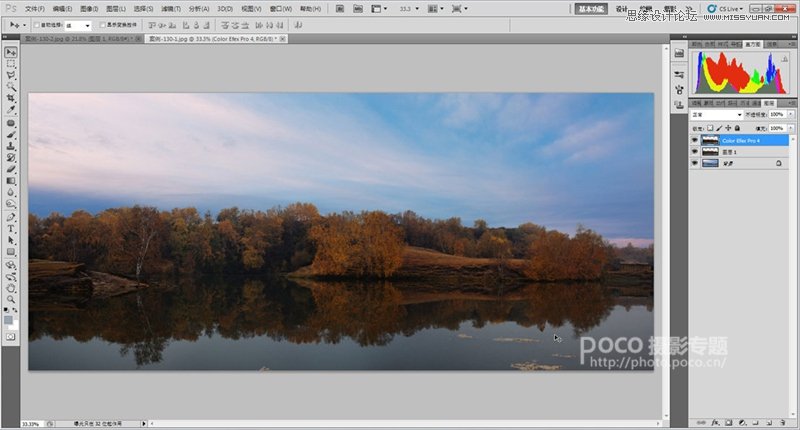The width and height of the screenshot is (800, 430).
Task: Open the layer fill slider arrow
Action: click(791, 128)
